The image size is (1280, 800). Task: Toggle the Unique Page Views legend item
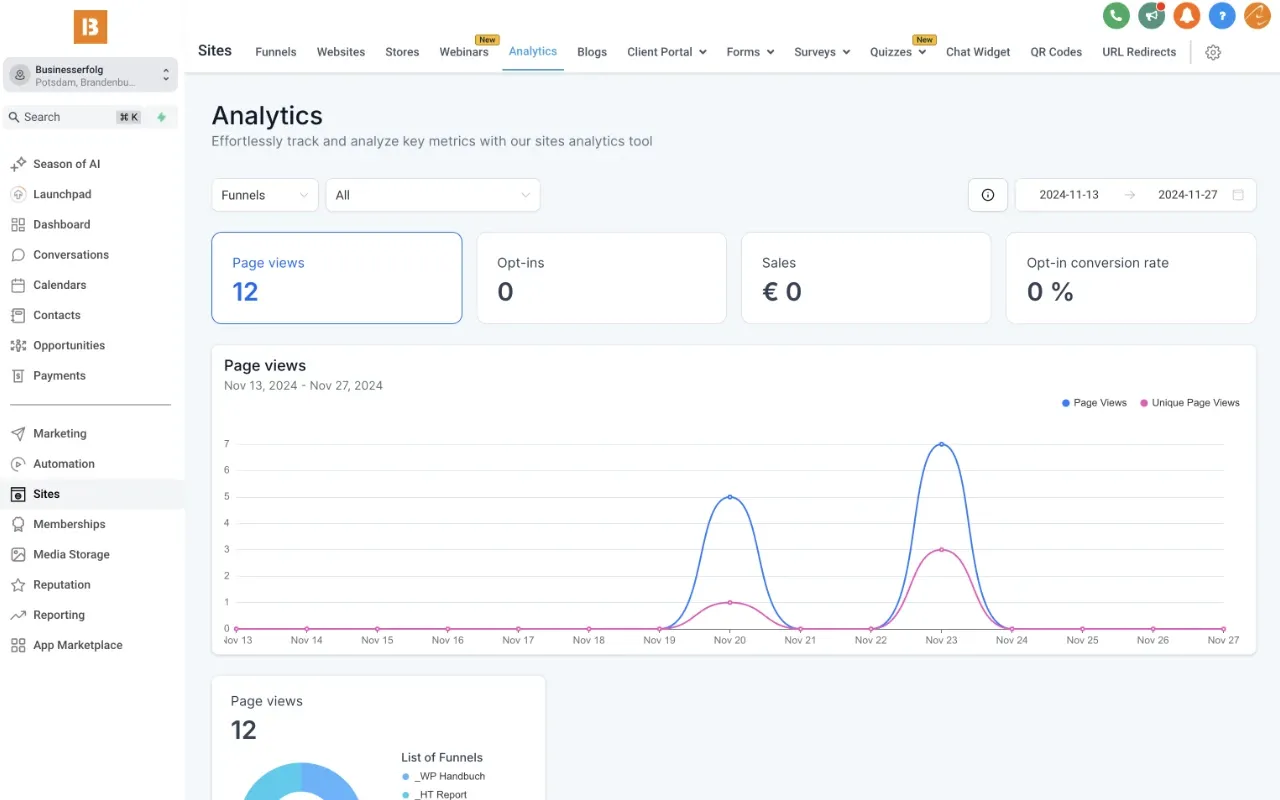pyautogui.click(x=1189, y=402)
